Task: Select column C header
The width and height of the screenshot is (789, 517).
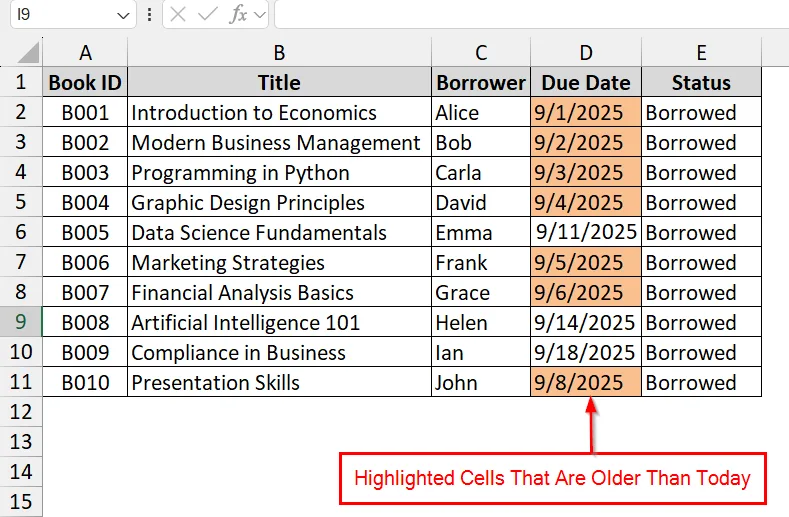Action: coord(481,52)
